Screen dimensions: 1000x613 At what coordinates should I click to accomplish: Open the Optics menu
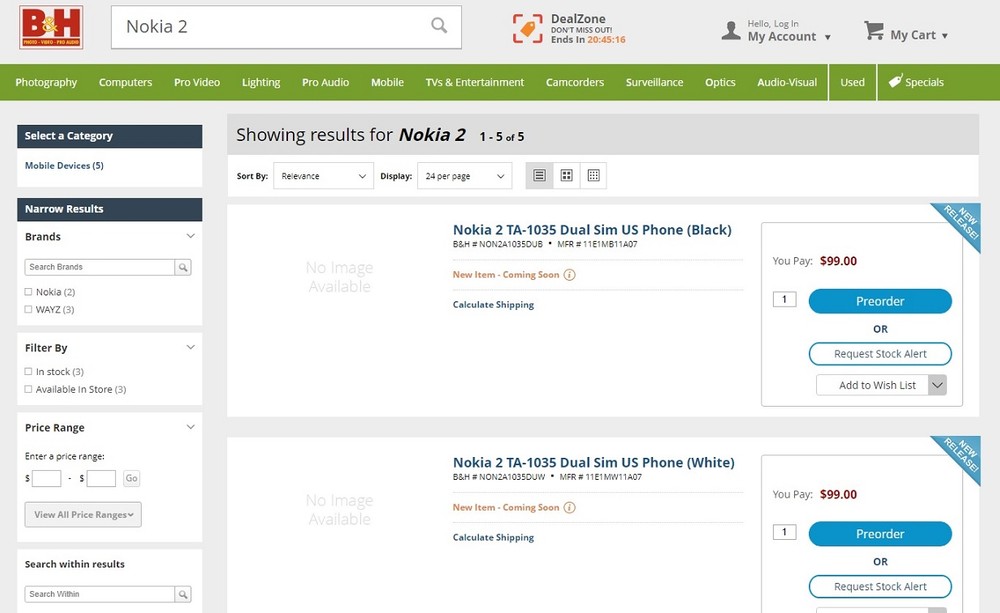coord(720,82)
